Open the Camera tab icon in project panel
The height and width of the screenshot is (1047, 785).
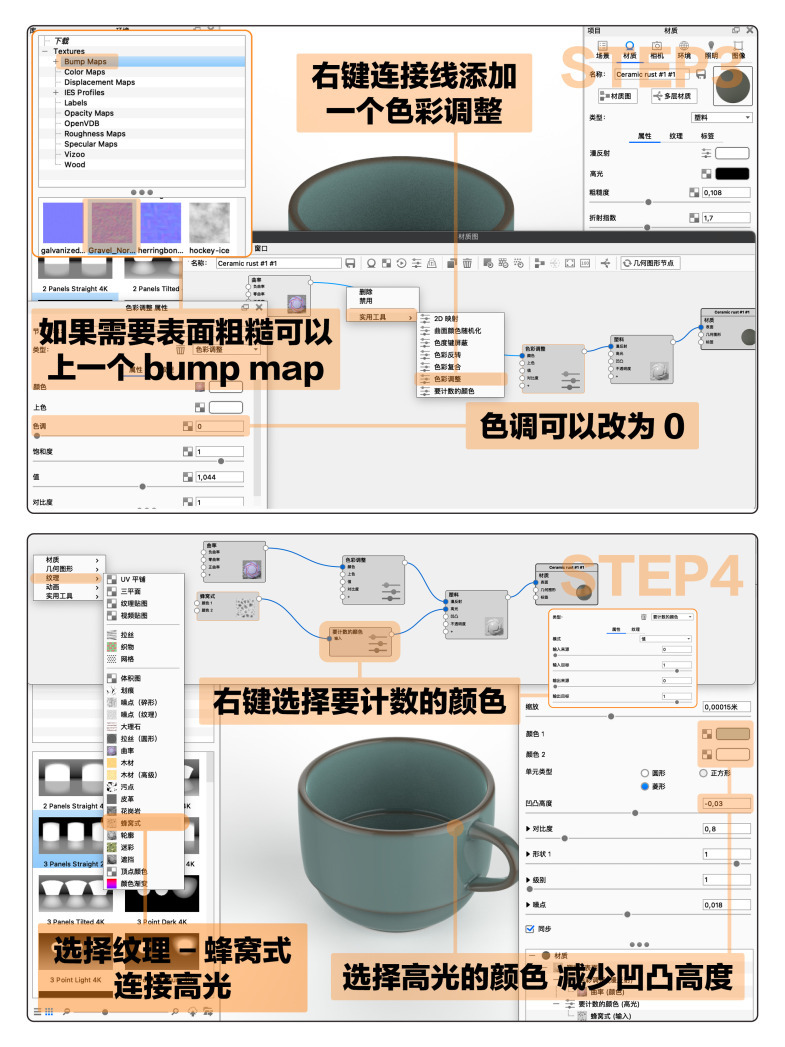coord(657,46)
